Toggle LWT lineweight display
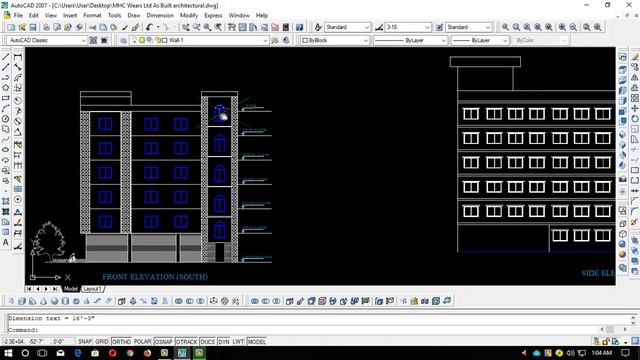 [x=238, y=342]
